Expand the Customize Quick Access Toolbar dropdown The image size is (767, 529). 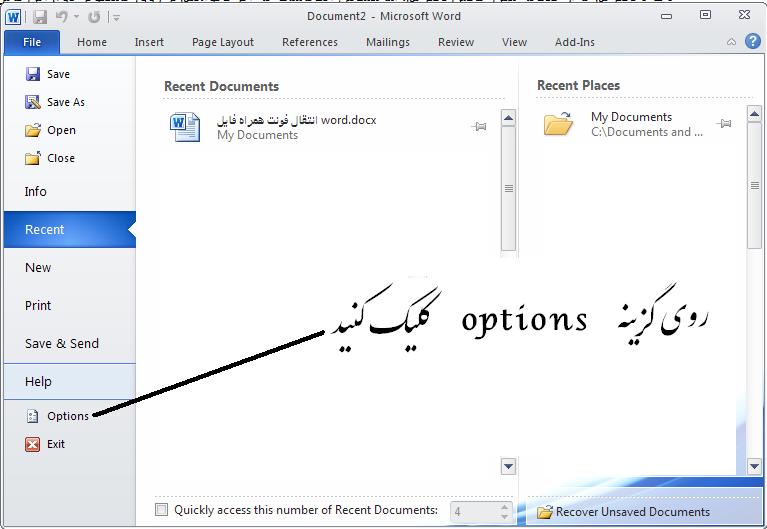tap(117, 17)
